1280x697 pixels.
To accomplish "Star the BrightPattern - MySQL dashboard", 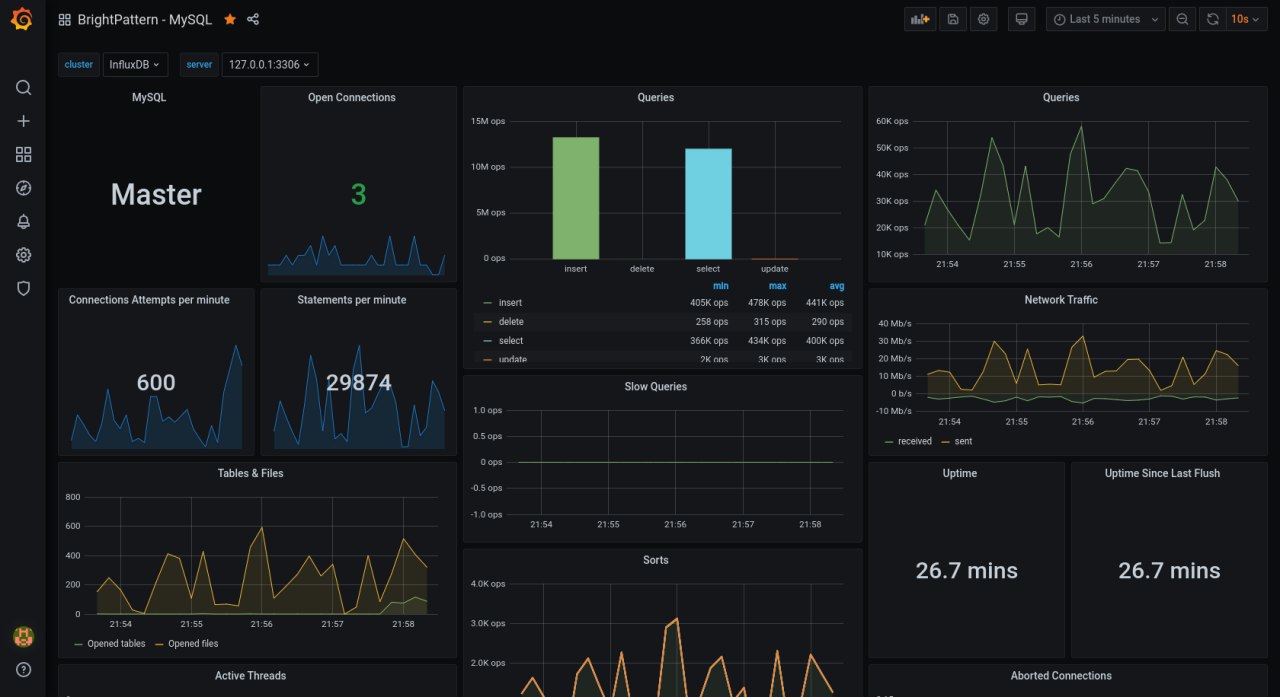I will [230, 19].
